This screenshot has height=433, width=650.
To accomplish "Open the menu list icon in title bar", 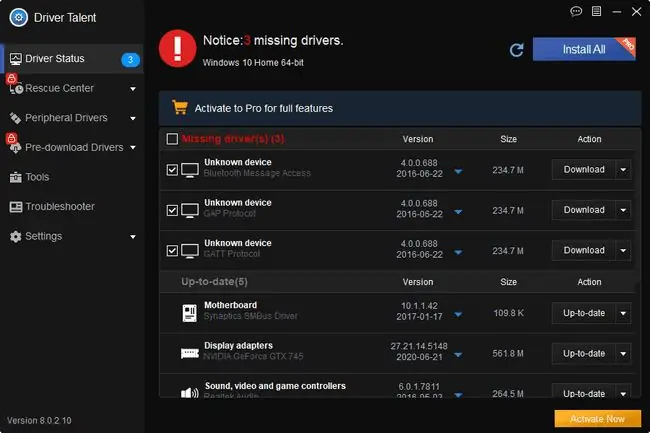I will 596,11.
